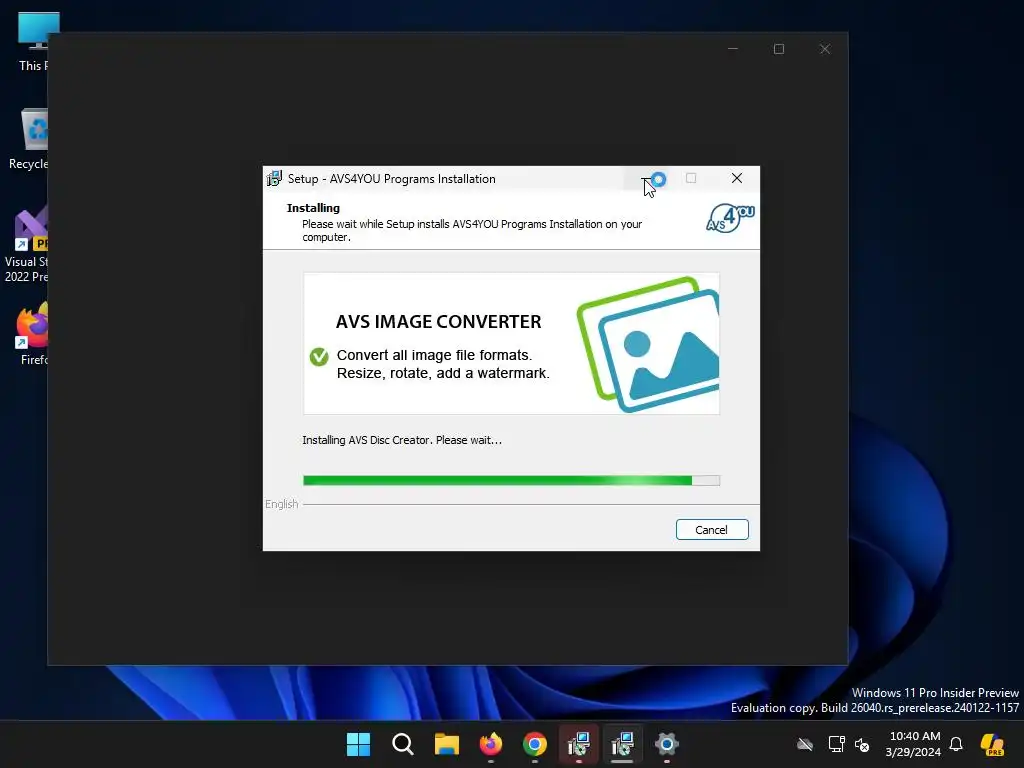The height and width of the screenshot is (768, 1024).
Task: Close the Setup installer window
Action: tap(737, 178)
